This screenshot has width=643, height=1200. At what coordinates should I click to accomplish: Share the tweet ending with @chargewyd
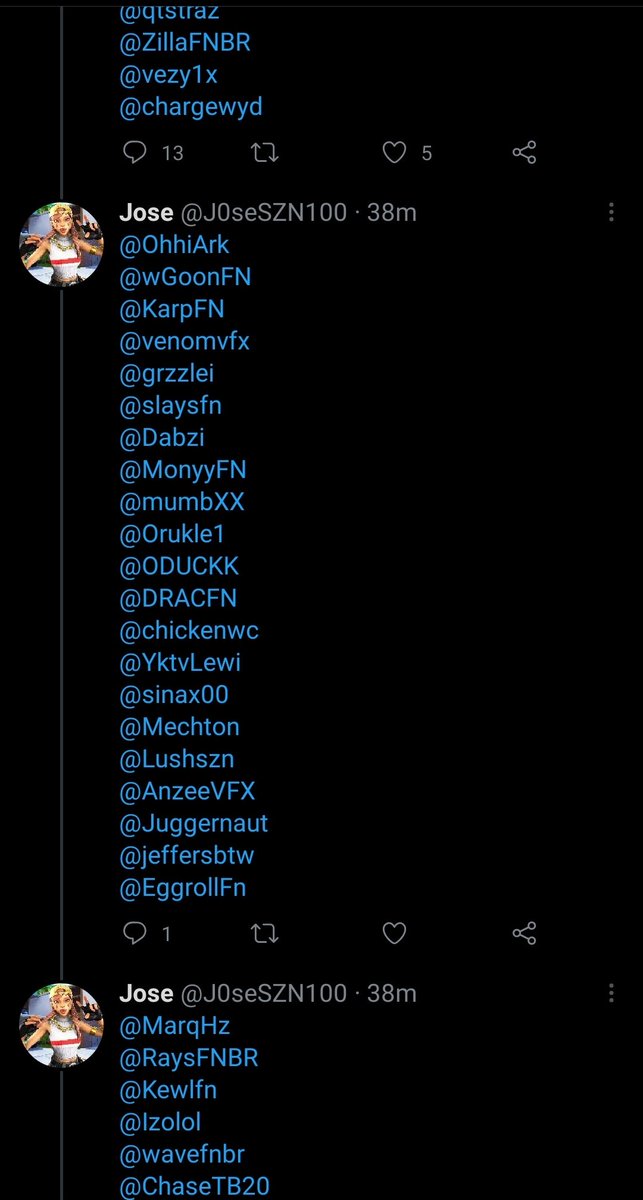pyautogui.click(x=524, y=153)
